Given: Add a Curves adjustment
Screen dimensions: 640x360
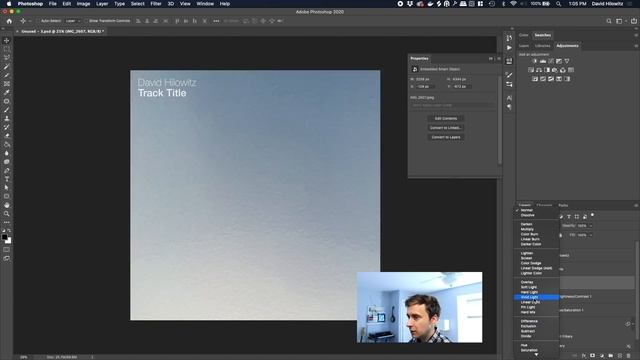Looking at the screenshot, I should [551, 61].
